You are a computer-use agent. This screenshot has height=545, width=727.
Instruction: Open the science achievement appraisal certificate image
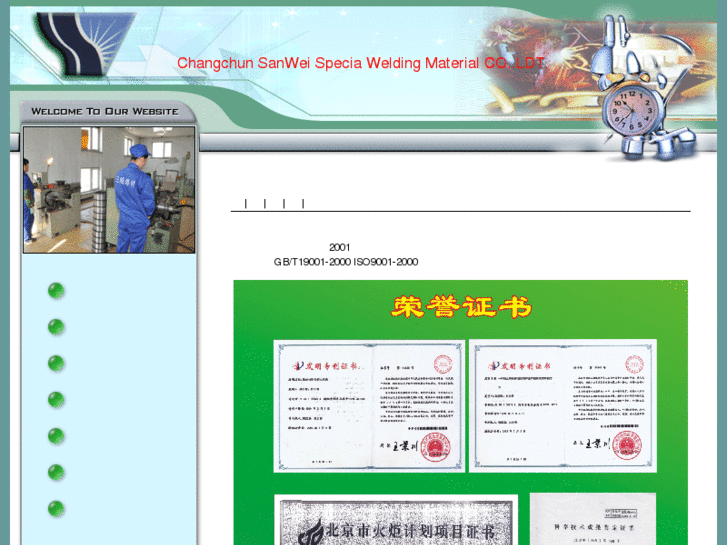(593, 519)
